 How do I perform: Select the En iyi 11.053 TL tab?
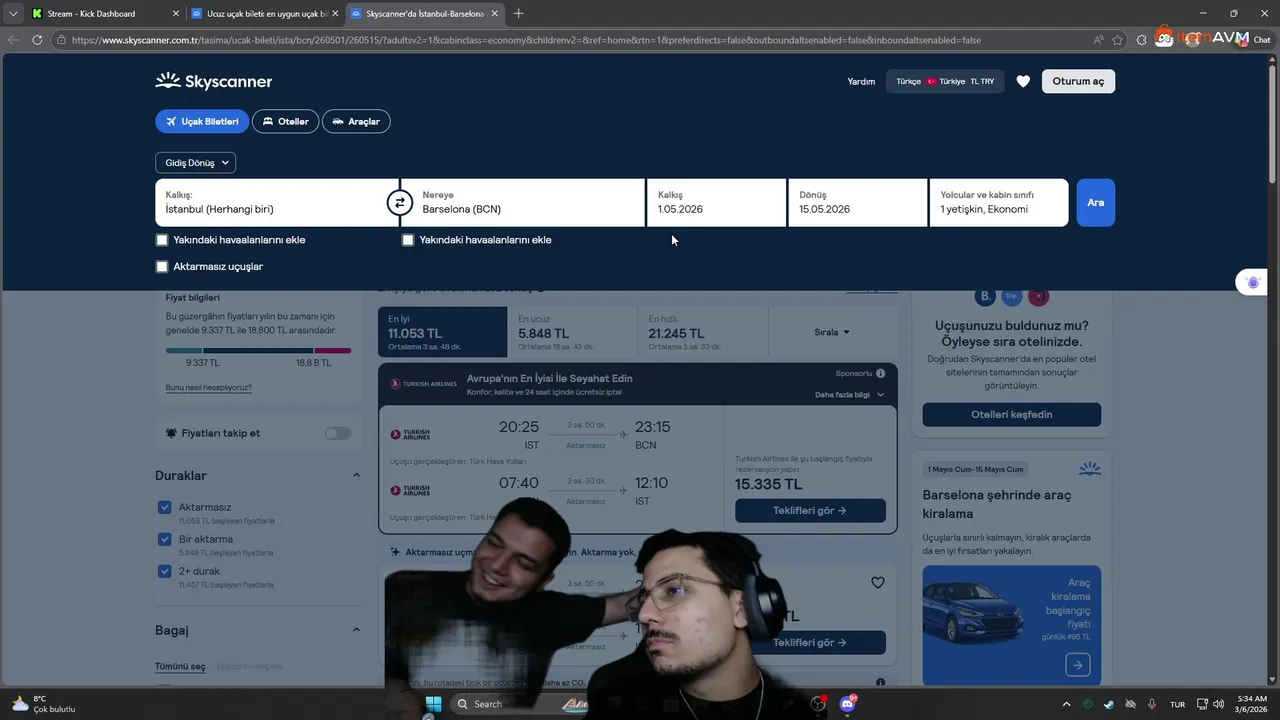(443, 332)
